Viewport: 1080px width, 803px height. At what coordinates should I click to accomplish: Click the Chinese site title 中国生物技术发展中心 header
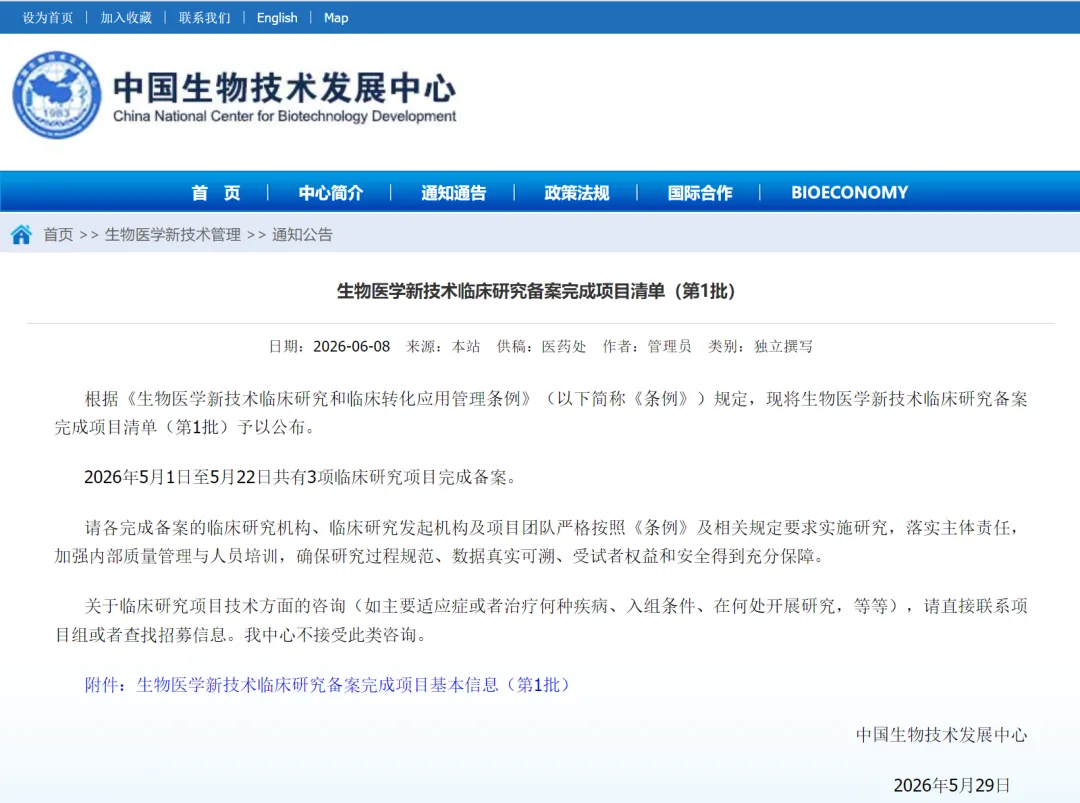pyautogui.click(x=284, y=88)
